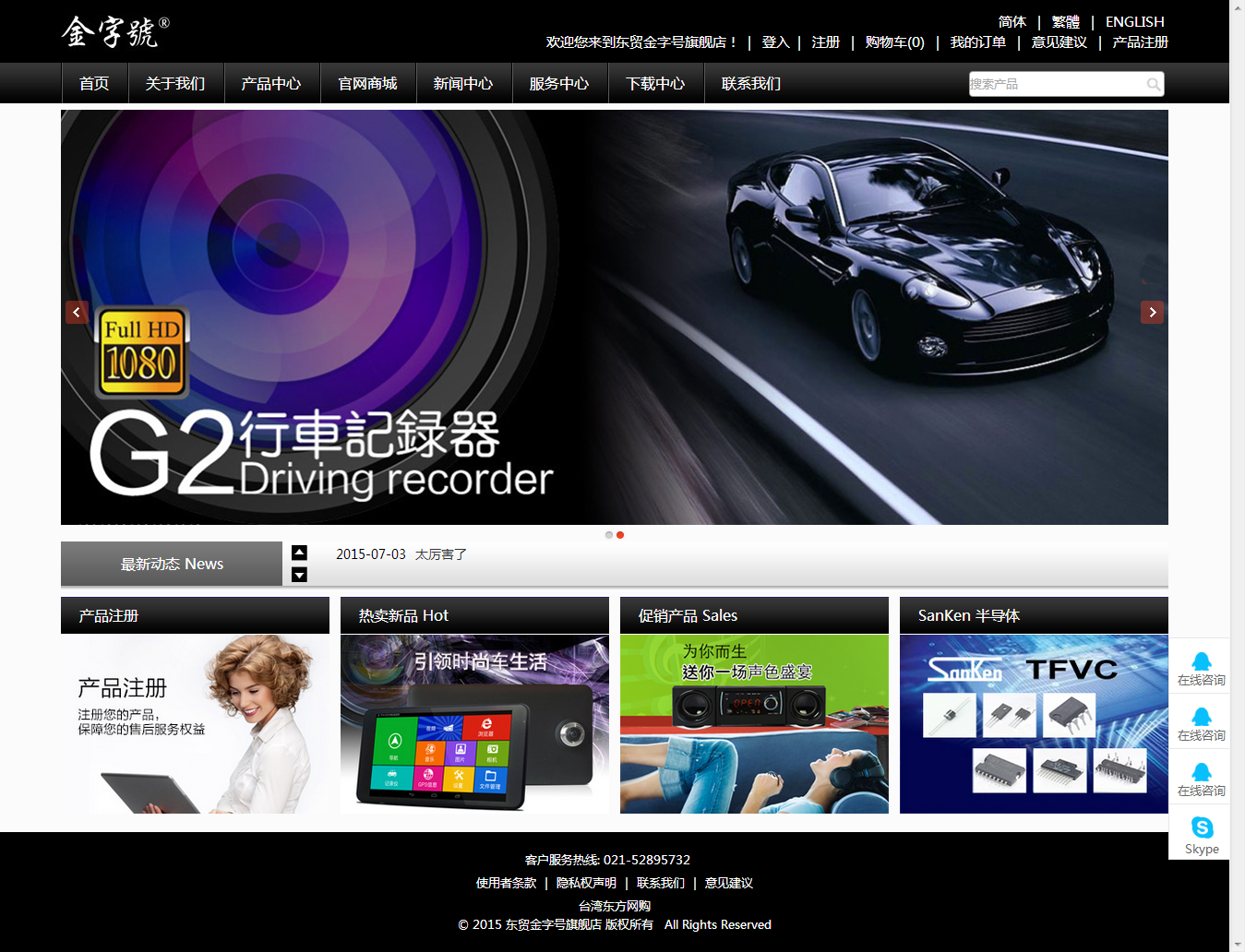Open 产品中心 navigation menu
Image resolution: width=1245 pixels, height=952 pixels.
[x=271, y=84]
